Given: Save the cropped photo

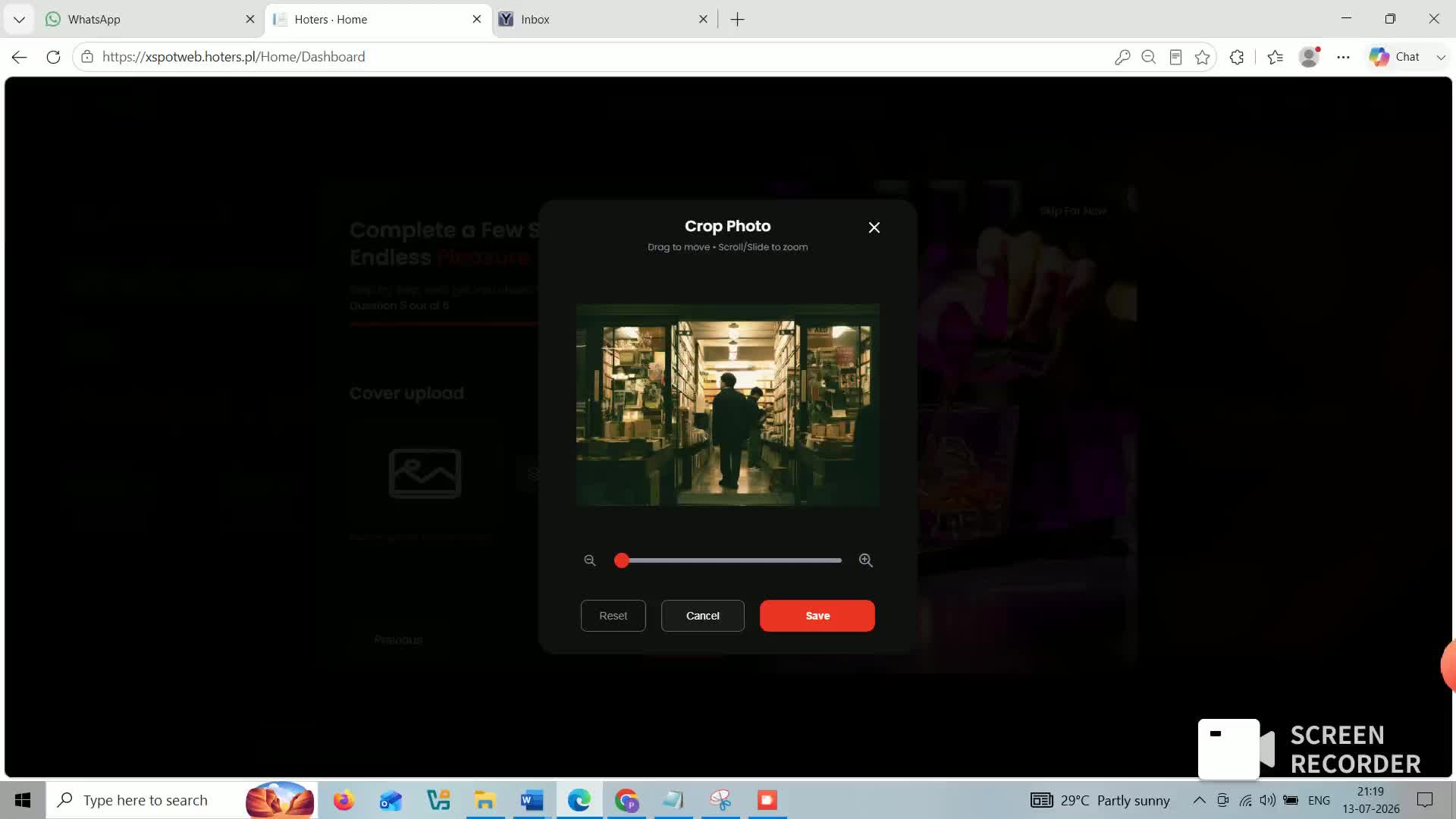Looking at the screenshot, I should coord(817,616).
